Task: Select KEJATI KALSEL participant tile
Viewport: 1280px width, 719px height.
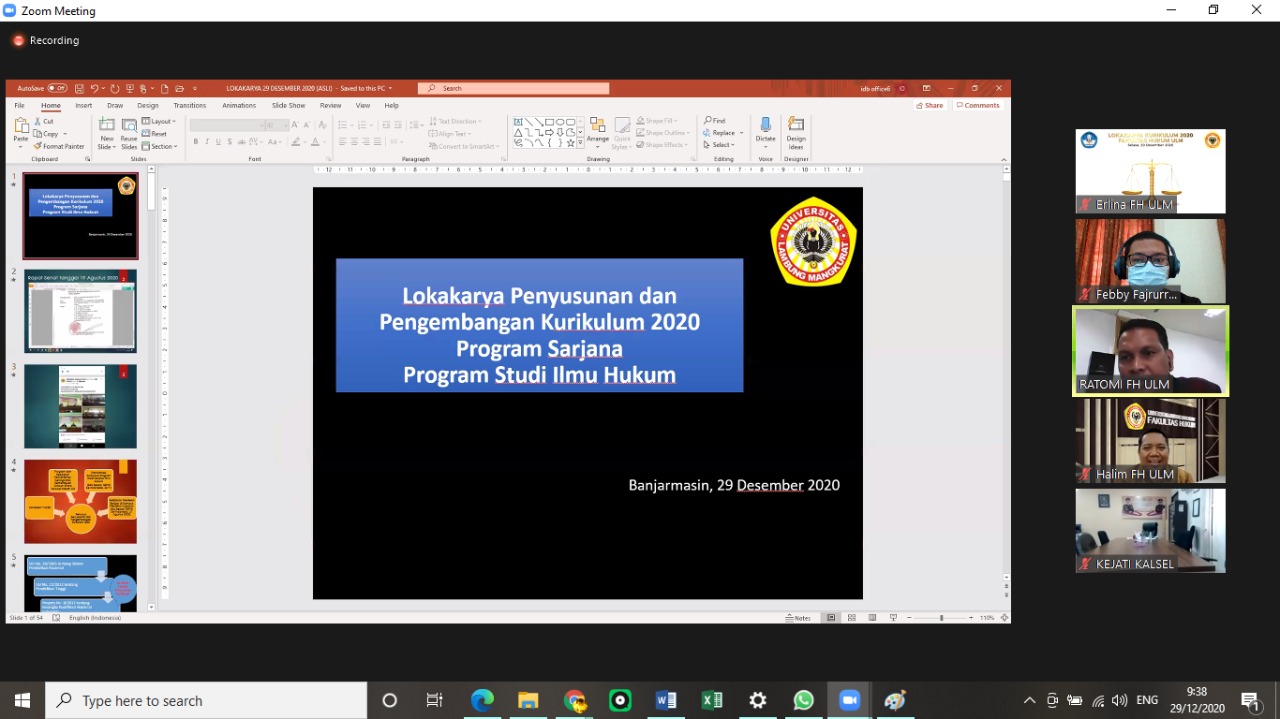Action: tap(1150, 530)
